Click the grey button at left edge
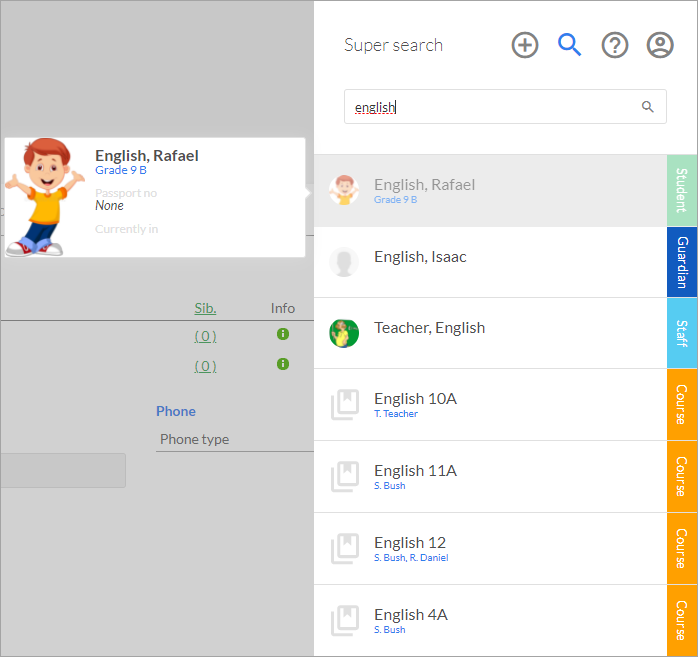698x657 pixels. coord(63,470)
